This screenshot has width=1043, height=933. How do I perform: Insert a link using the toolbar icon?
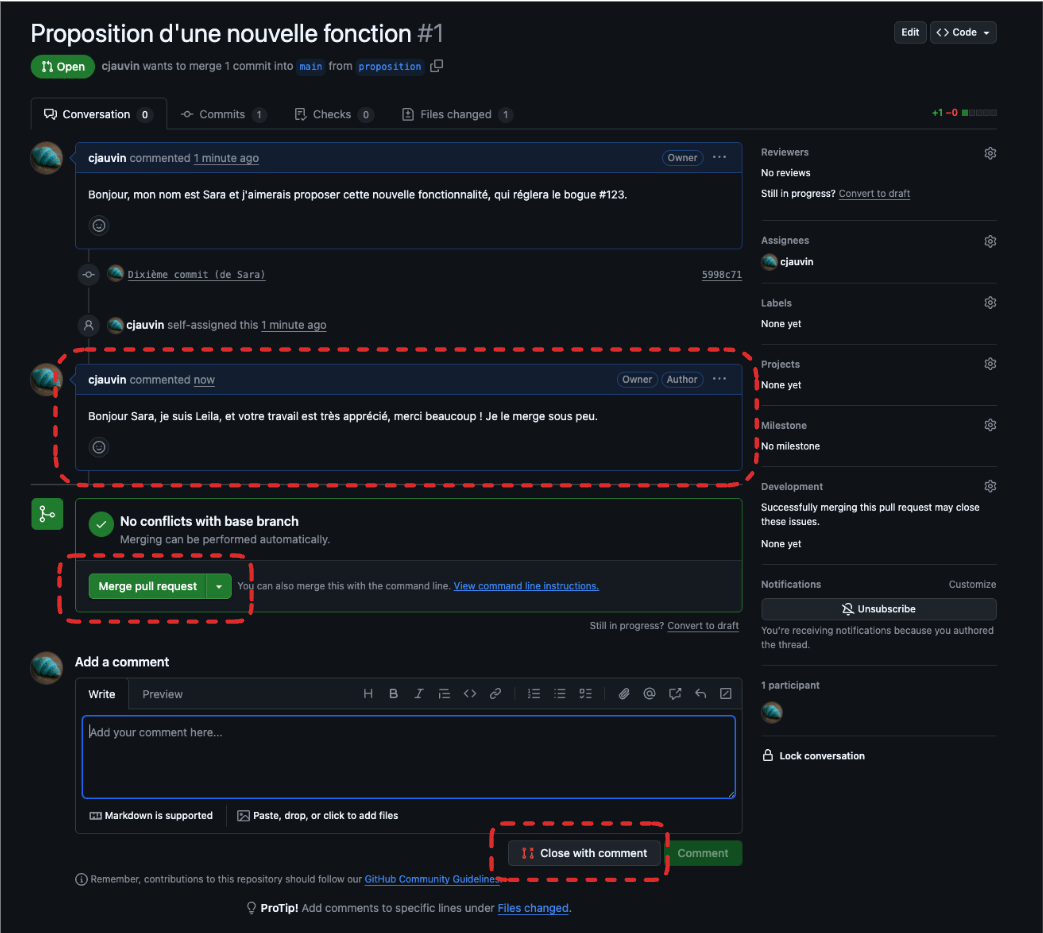coord(495,694)
